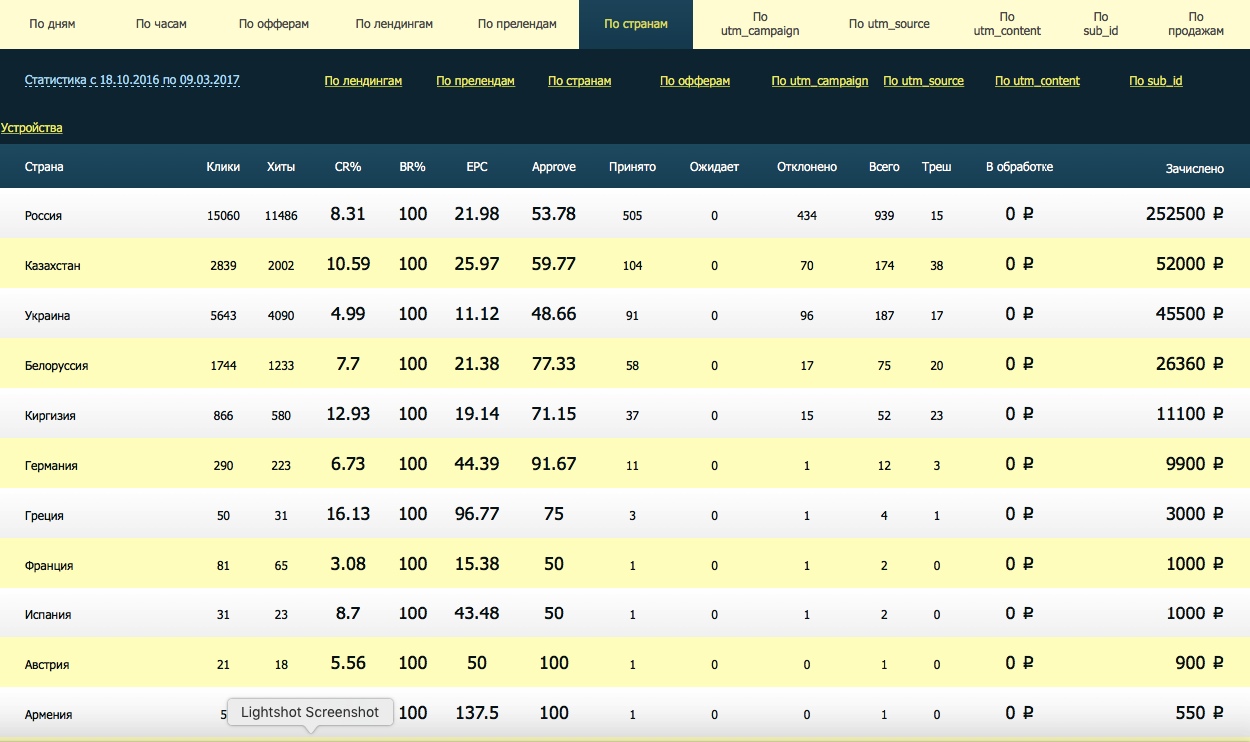Select the Киргизия country row
The image size is (1250, 742).
625,414
